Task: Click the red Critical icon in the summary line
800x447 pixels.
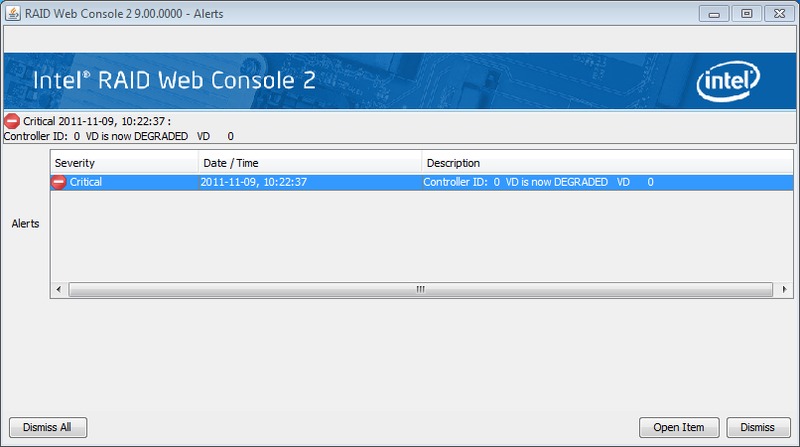Action: coord(12,121)
